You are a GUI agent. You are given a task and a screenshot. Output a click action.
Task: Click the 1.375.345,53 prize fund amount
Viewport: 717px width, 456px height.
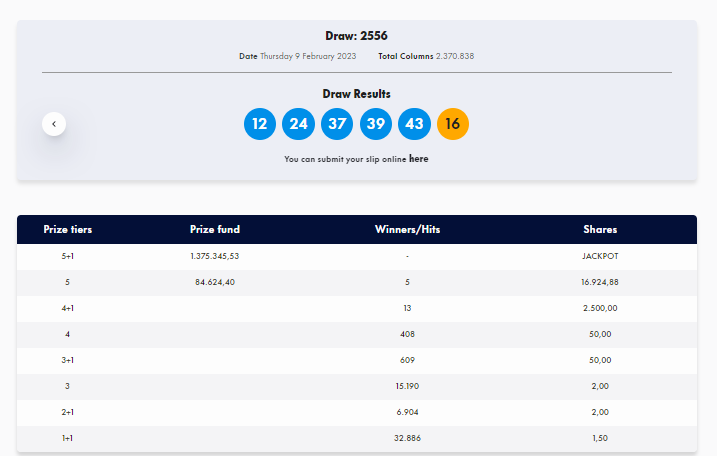(215, 257)
